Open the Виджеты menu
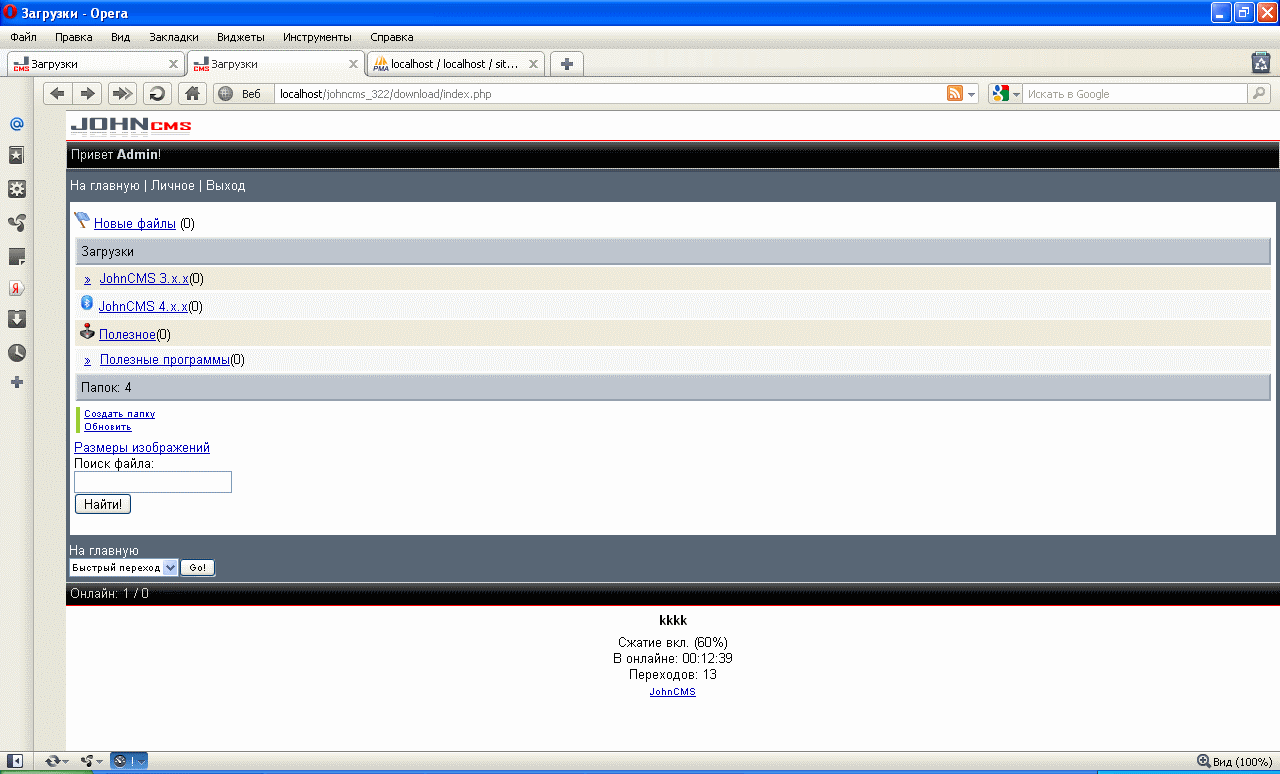Screen dimensions: 1280x774 pyautogui.click(x=241, y=37)
